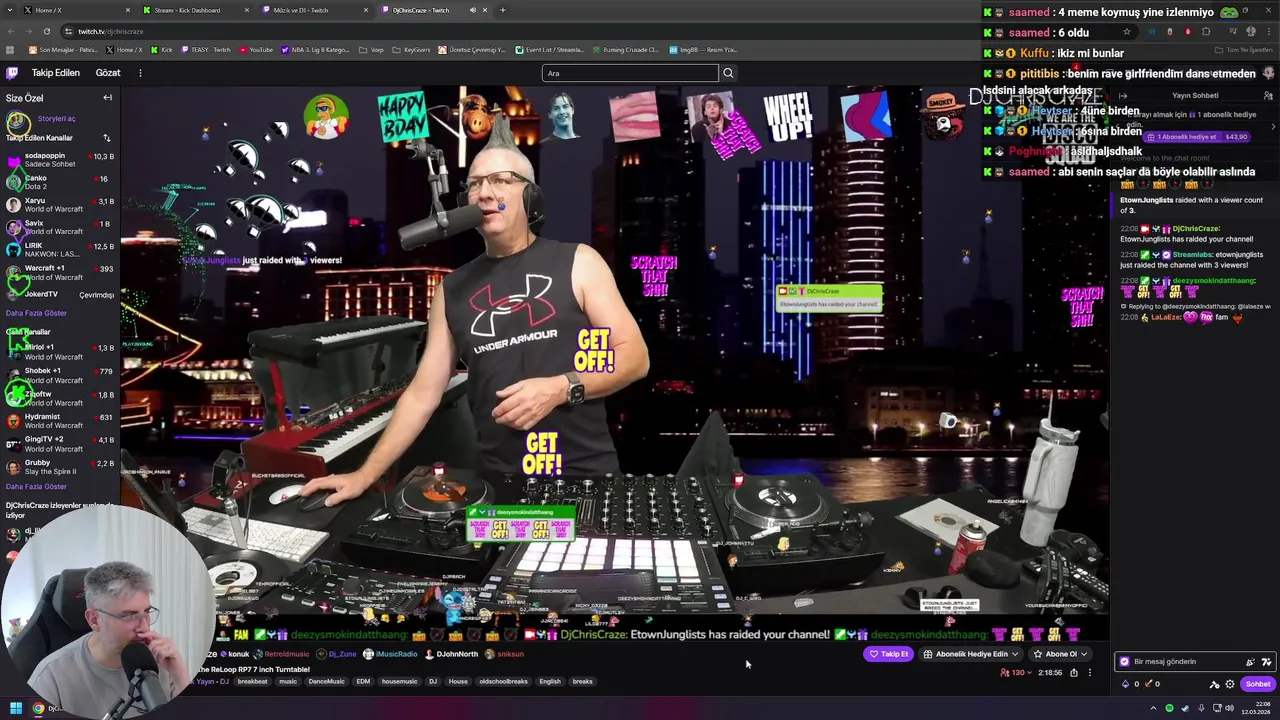Collapse the Size Özel sidebar arrow
Viewport: 1280px width, 720px height.
click(107, 98)
